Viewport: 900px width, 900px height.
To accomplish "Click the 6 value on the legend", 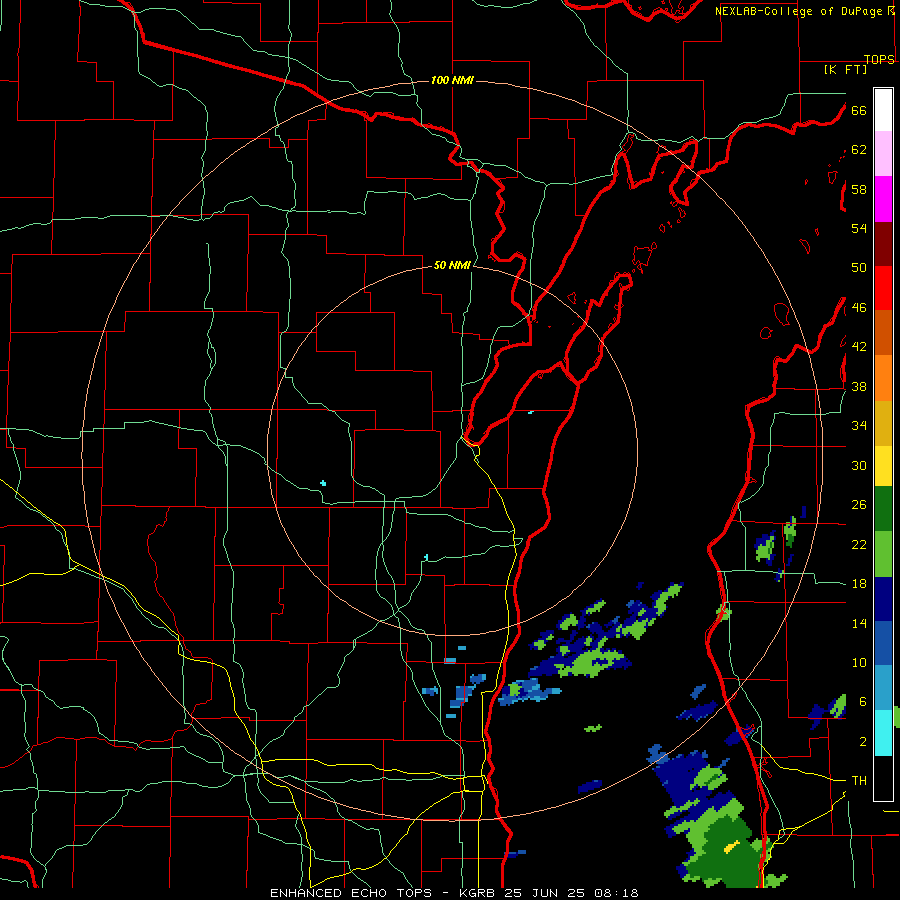I will (863, 702).
